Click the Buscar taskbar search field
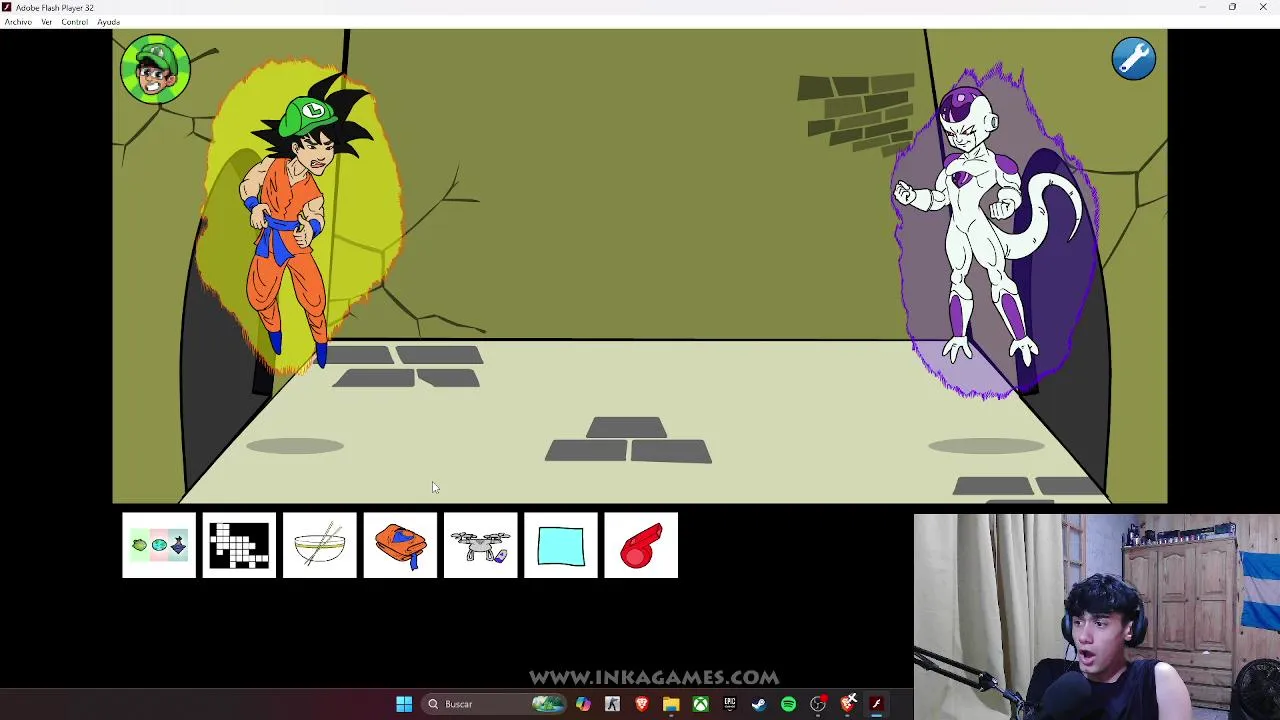 (x=493, y=704)
